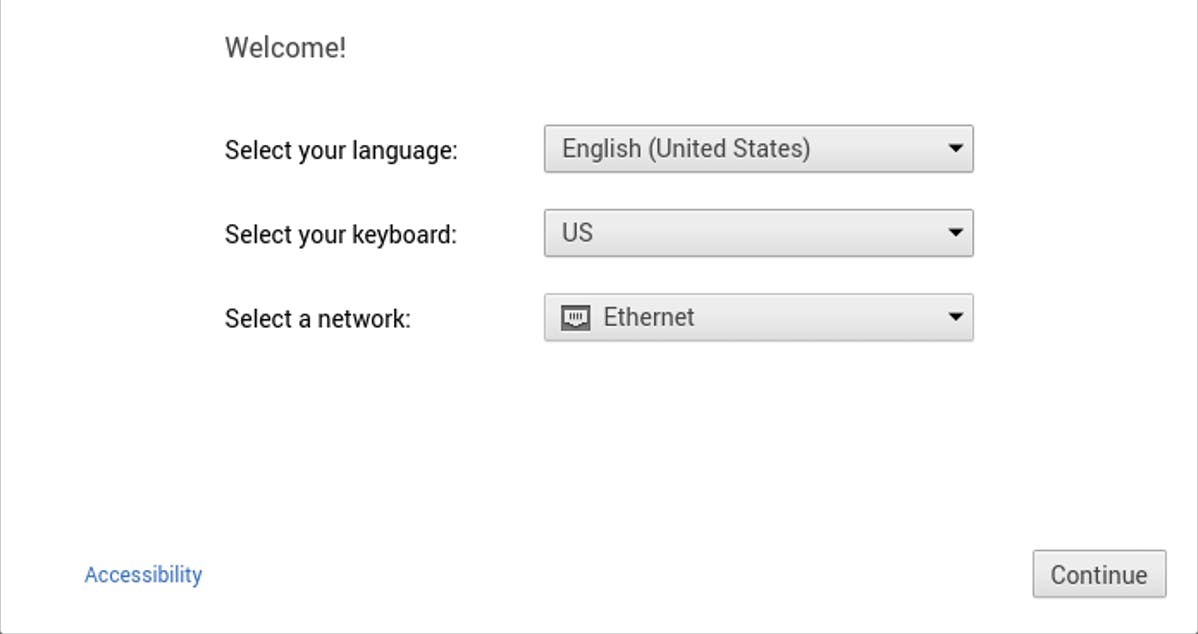Click the "Select your language:" label
The height and width of the screenshot is (634, 1198).
click(341, 151)
